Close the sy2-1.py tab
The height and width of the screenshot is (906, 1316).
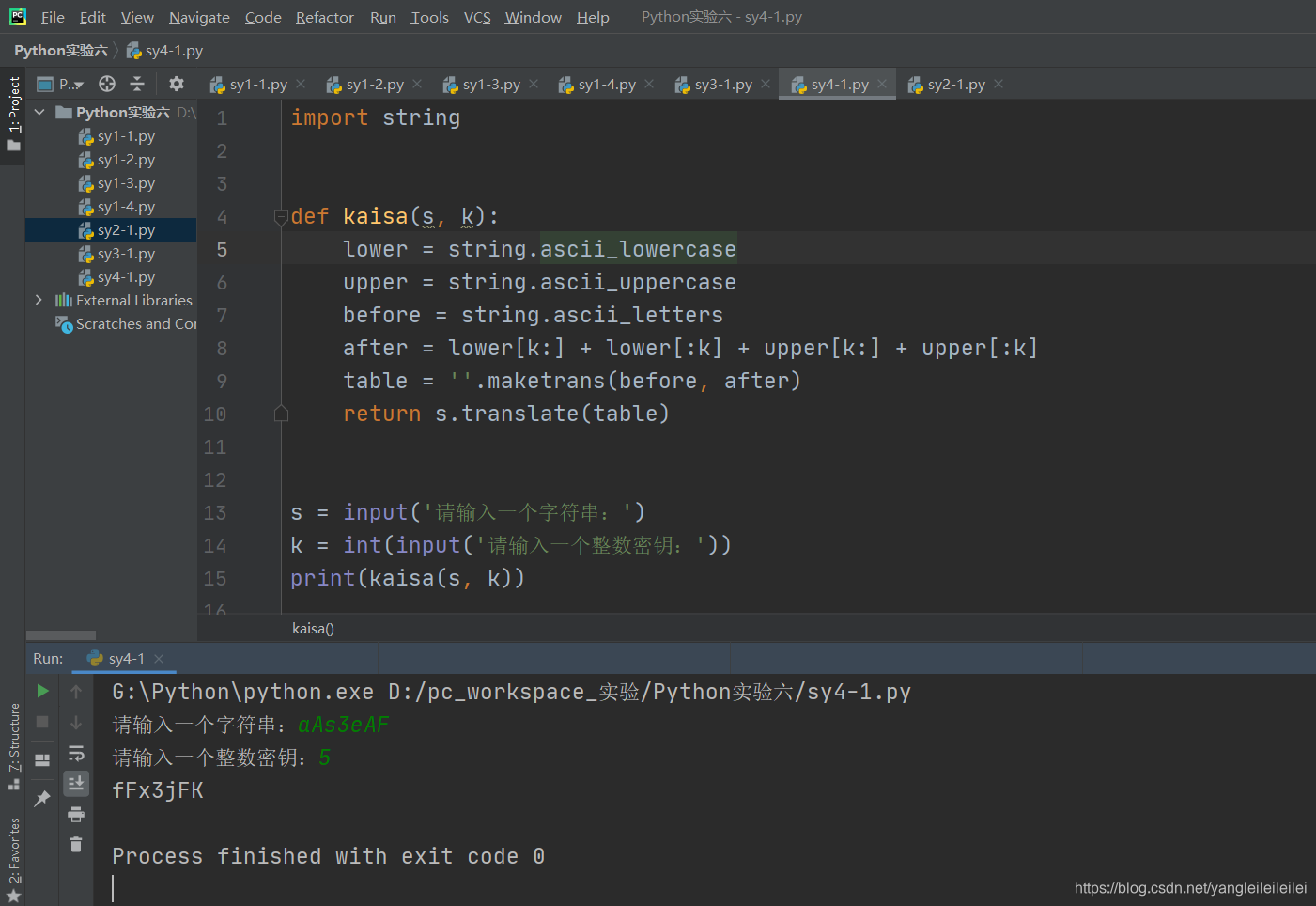(x=999, y=84)
